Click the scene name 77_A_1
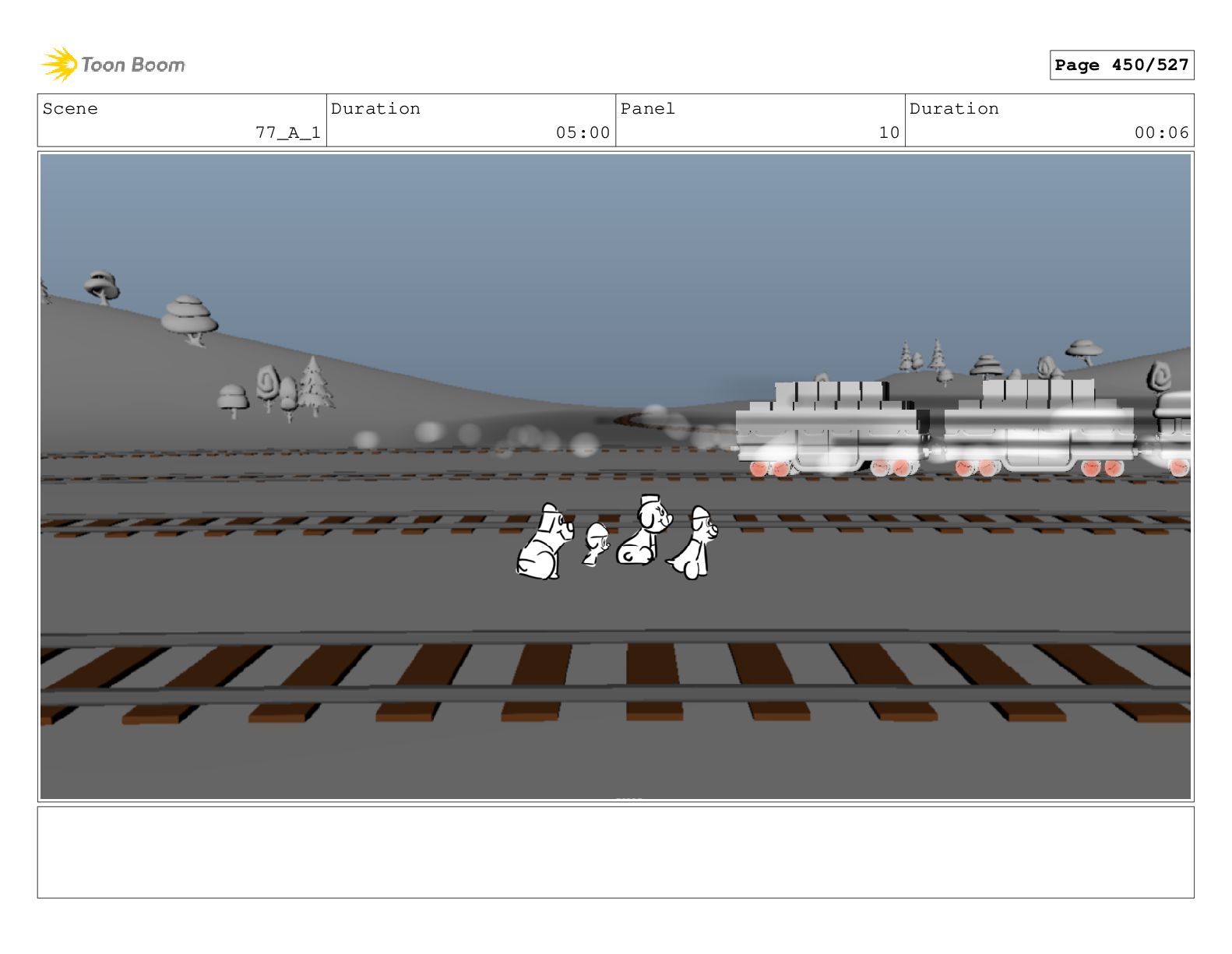1232x954 pixels. [288, 133]
